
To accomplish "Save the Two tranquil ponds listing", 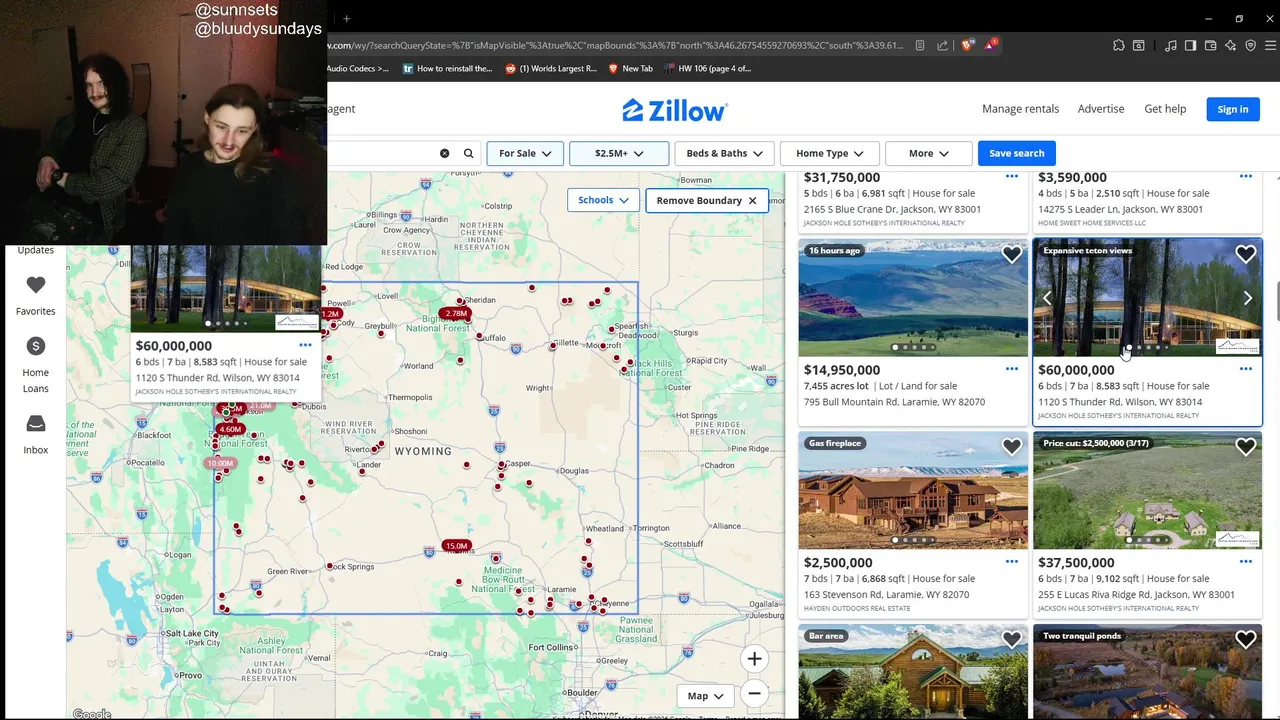I will [x=1245, y=640].
